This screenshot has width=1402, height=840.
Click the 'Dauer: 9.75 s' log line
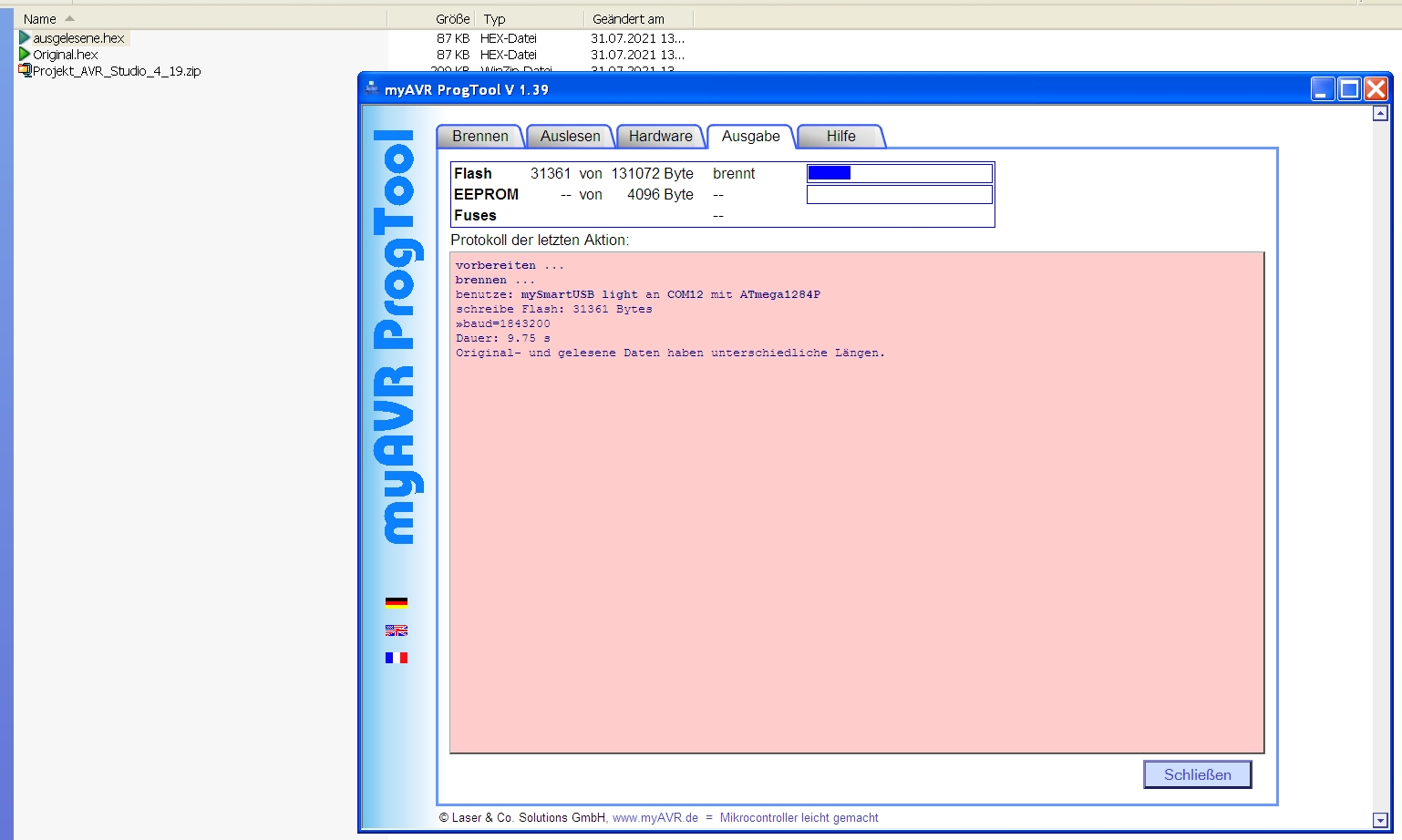[x=503, y=338]
